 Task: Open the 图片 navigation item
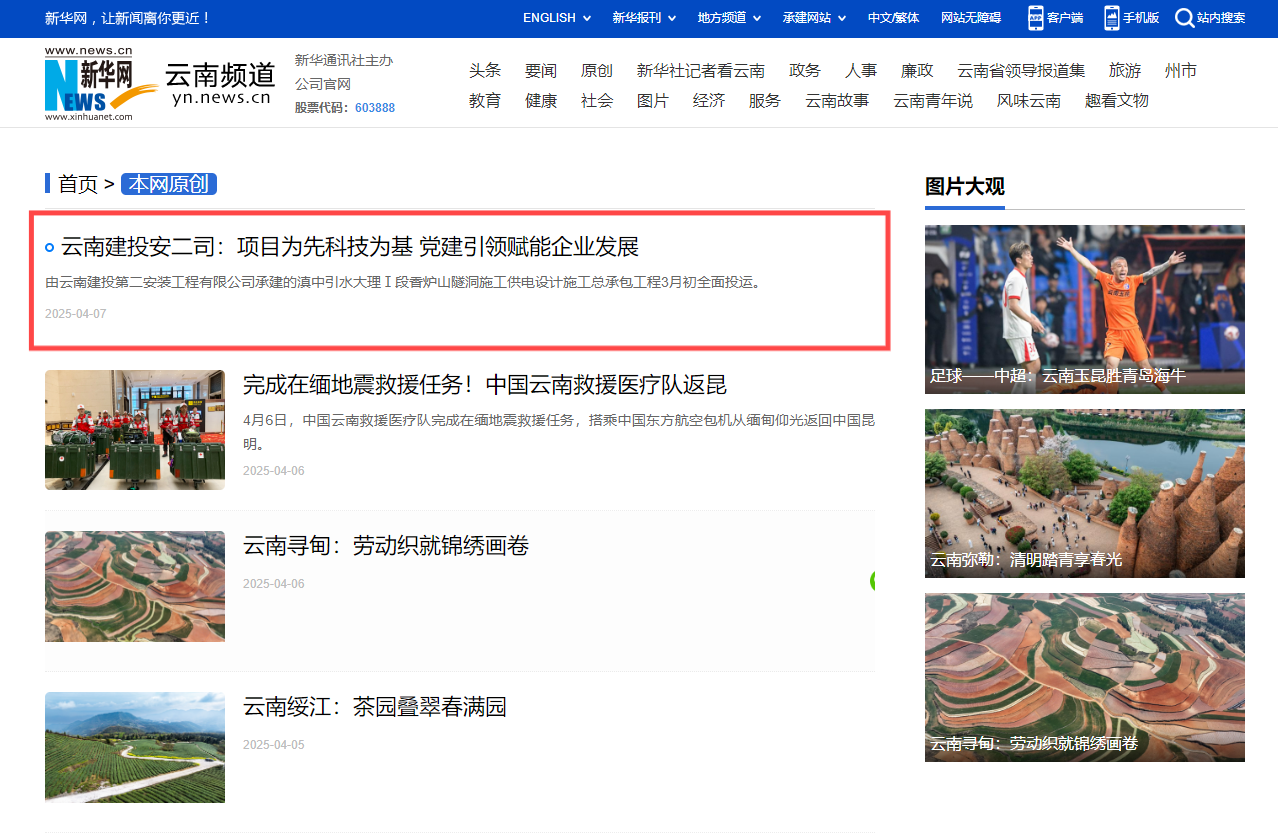coord(653,101)
